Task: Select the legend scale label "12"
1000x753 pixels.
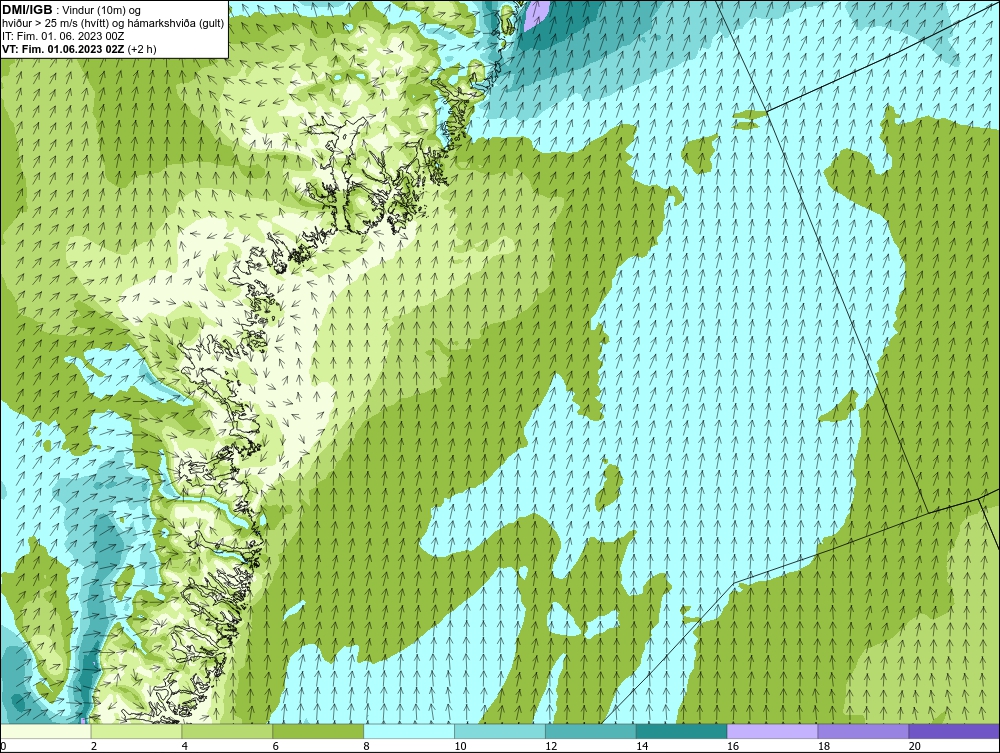Action: coord(551,746)
